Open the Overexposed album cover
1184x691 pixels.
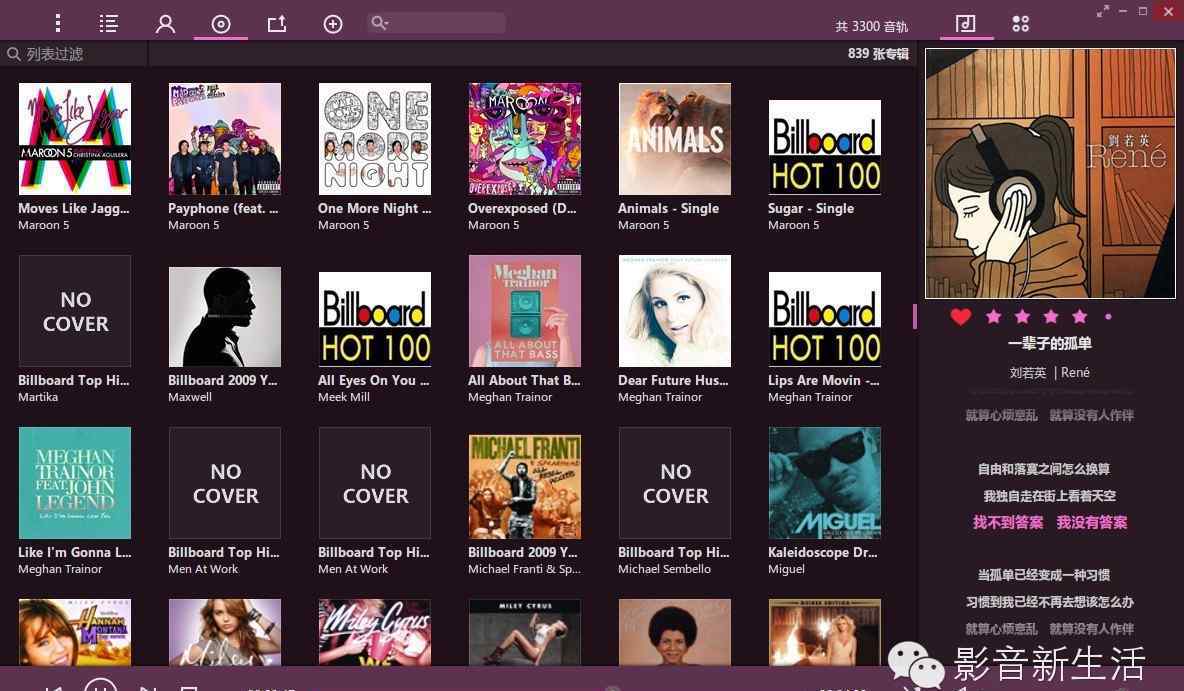point(525,139)
